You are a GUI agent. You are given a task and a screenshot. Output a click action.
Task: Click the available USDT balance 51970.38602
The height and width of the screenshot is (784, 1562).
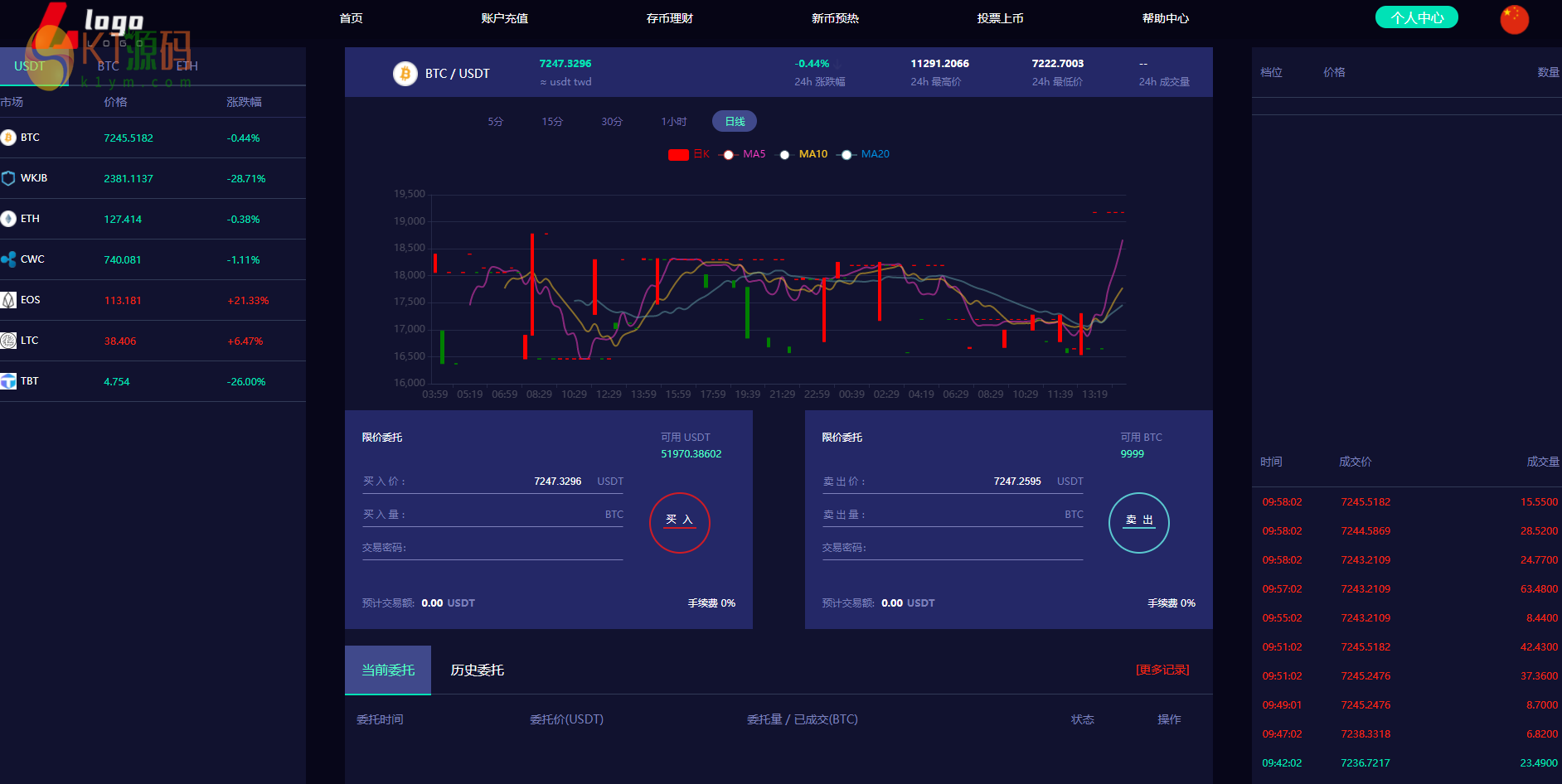pos(691,454)
